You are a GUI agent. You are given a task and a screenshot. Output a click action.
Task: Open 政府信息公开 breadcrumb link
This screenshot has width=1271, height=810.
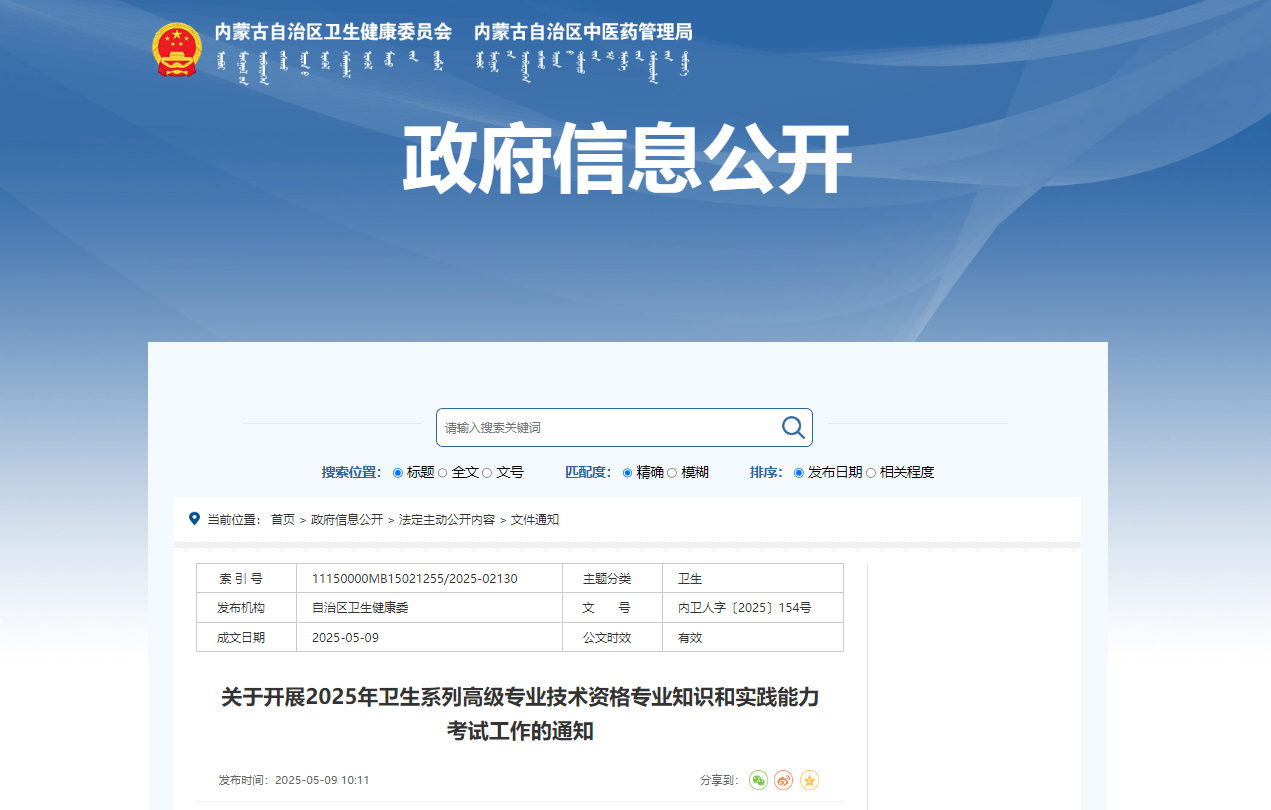tap(347, 520)
